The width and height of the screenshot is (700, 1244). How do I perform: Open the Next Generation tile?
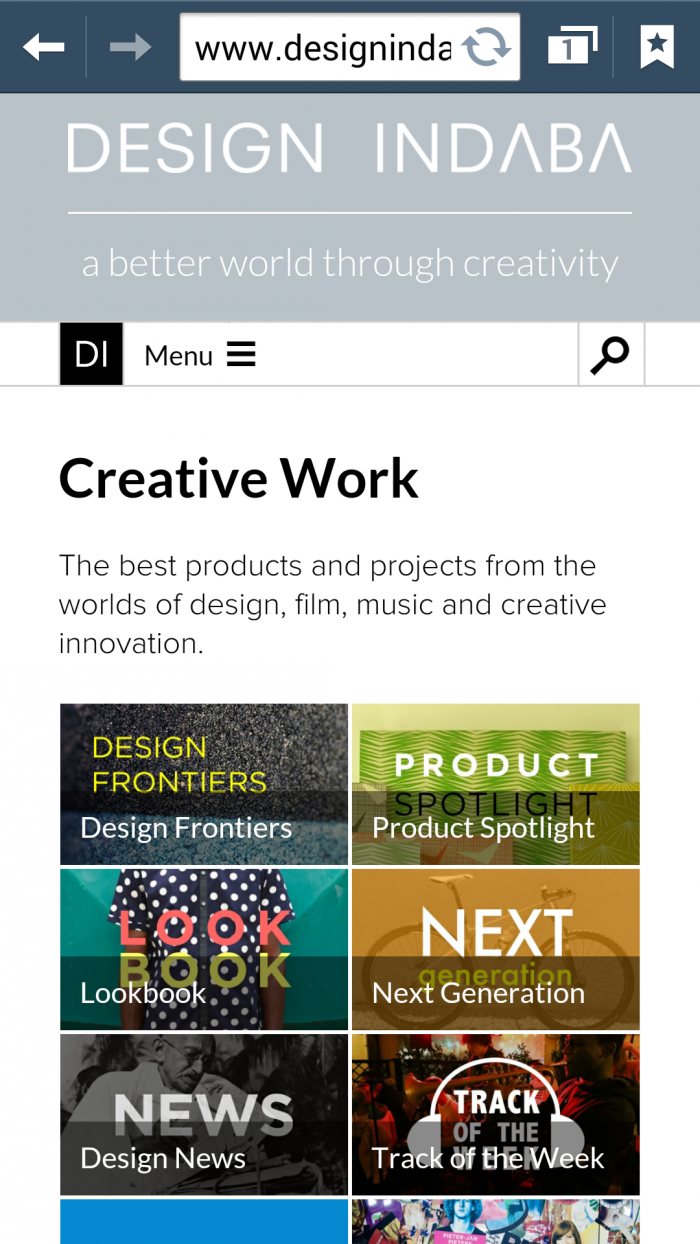(496, 949)
